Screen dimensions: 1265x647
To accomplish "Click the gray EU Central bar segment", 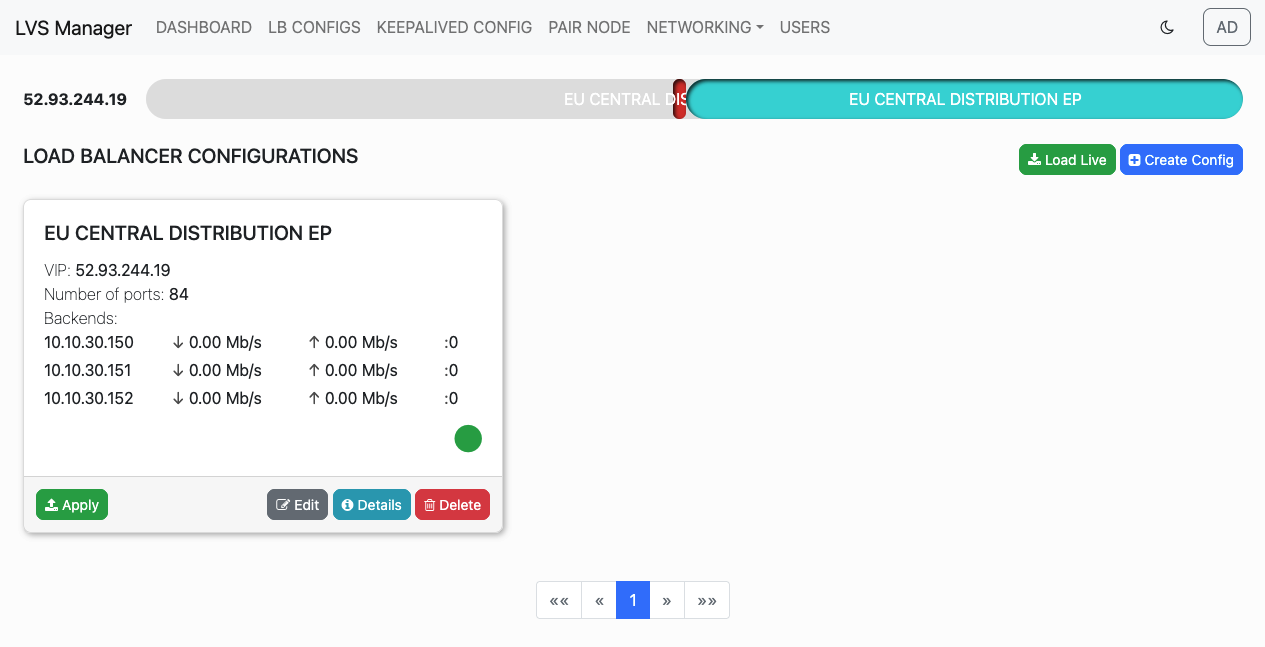I will point(410,99).
